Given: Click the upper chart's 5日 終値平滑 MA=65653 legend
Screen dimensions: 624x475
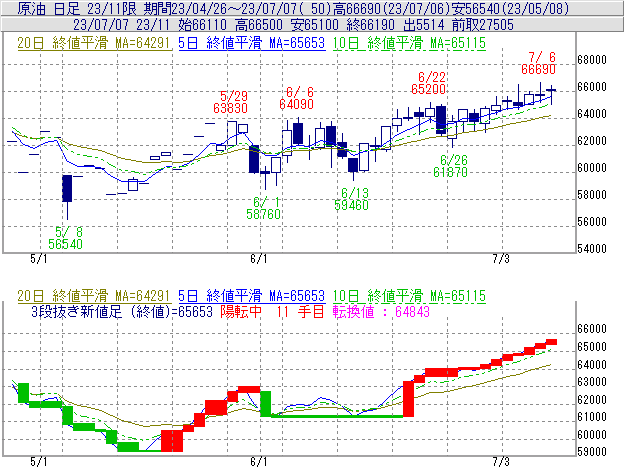Looking at the screenshot, I should (252, 43).
